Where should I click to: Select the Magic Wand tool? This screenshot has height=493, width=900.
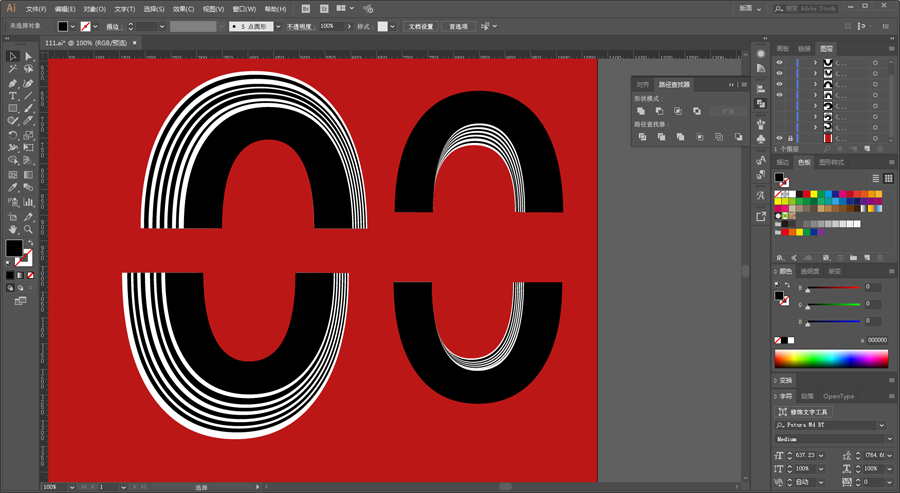click(x=13, y=69)
